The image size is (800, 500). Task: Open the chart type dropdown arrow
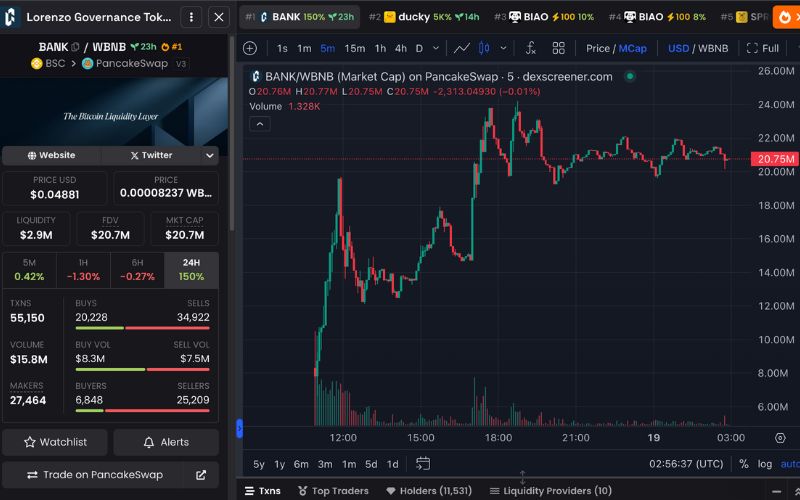(503, 48)
